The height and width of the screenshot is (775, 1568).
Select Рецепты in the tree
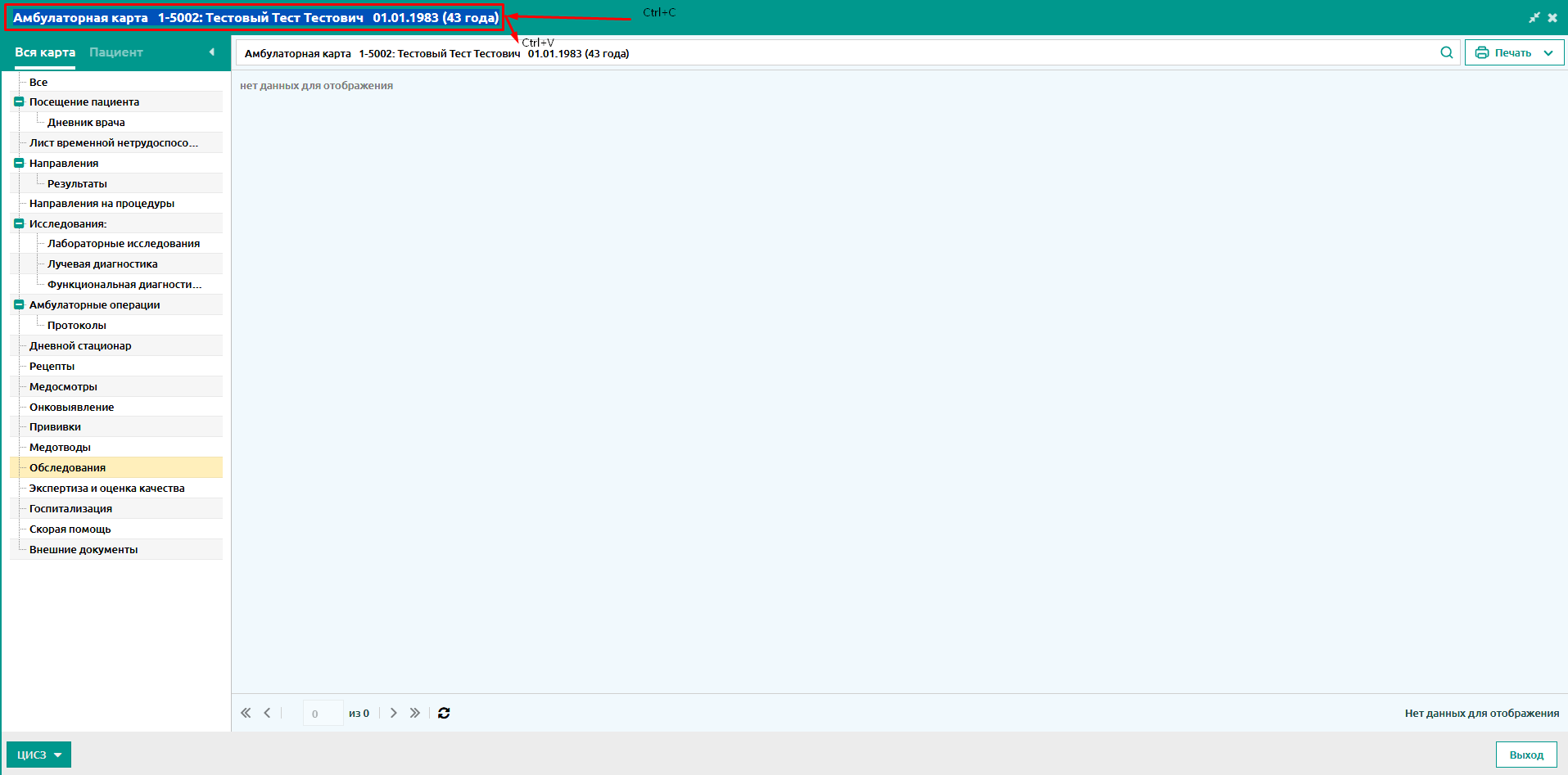click(52, 366)
